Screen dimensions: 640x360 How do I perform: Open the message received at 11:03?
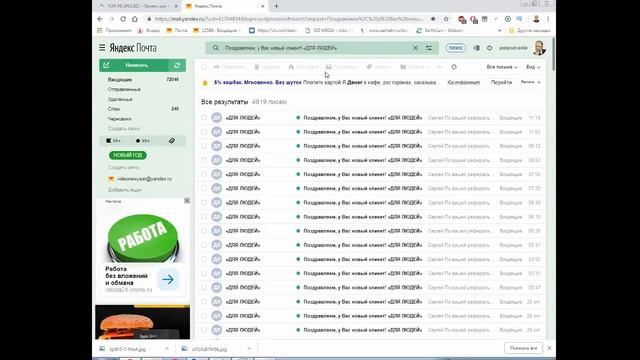click(x=370, y=132)
